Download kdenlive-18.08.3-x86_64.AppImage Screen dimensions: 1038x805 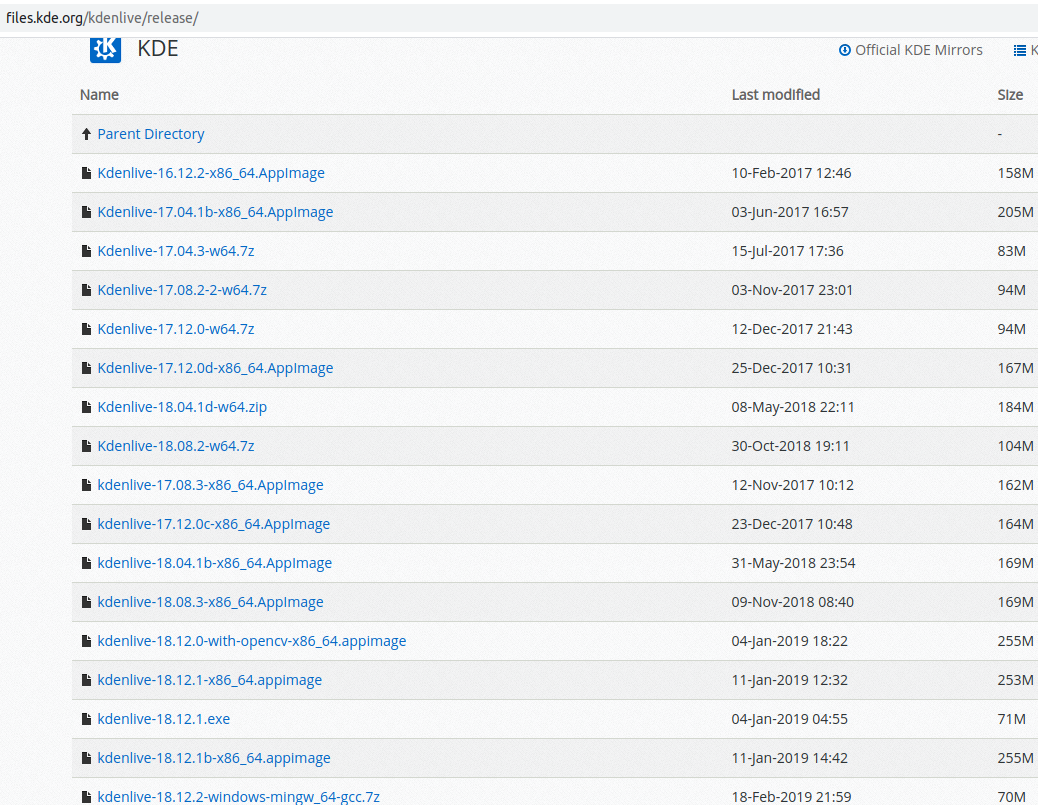(x=211, y=603)
